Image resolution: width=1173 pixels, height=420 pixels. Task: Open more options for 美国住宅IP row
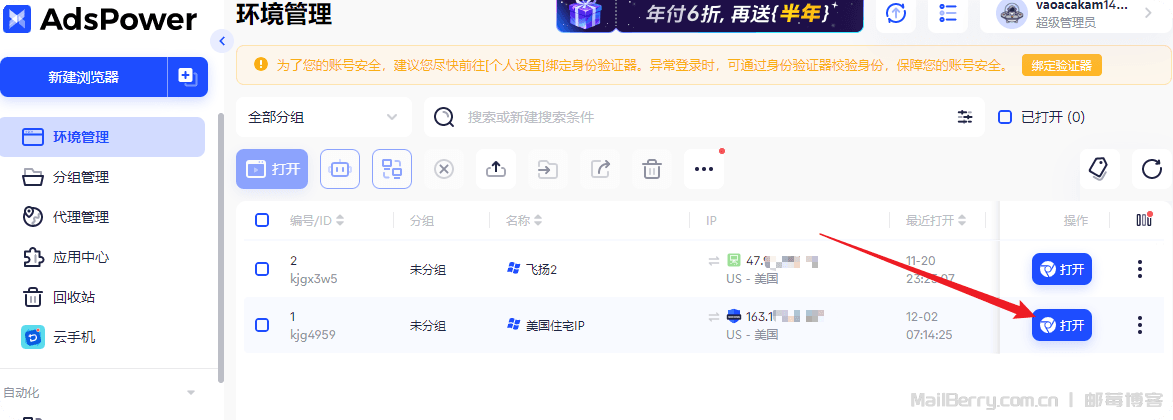pos(1139,325)
